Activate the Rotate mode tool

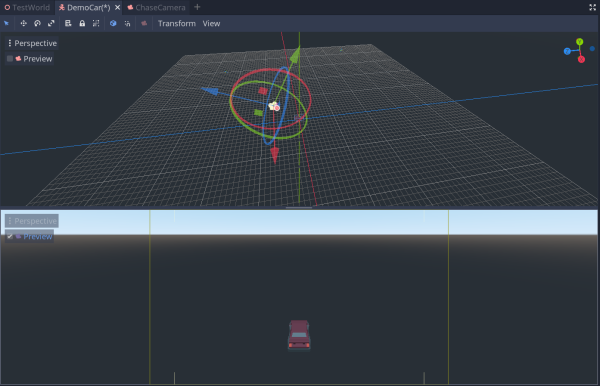tap(37, 23)
